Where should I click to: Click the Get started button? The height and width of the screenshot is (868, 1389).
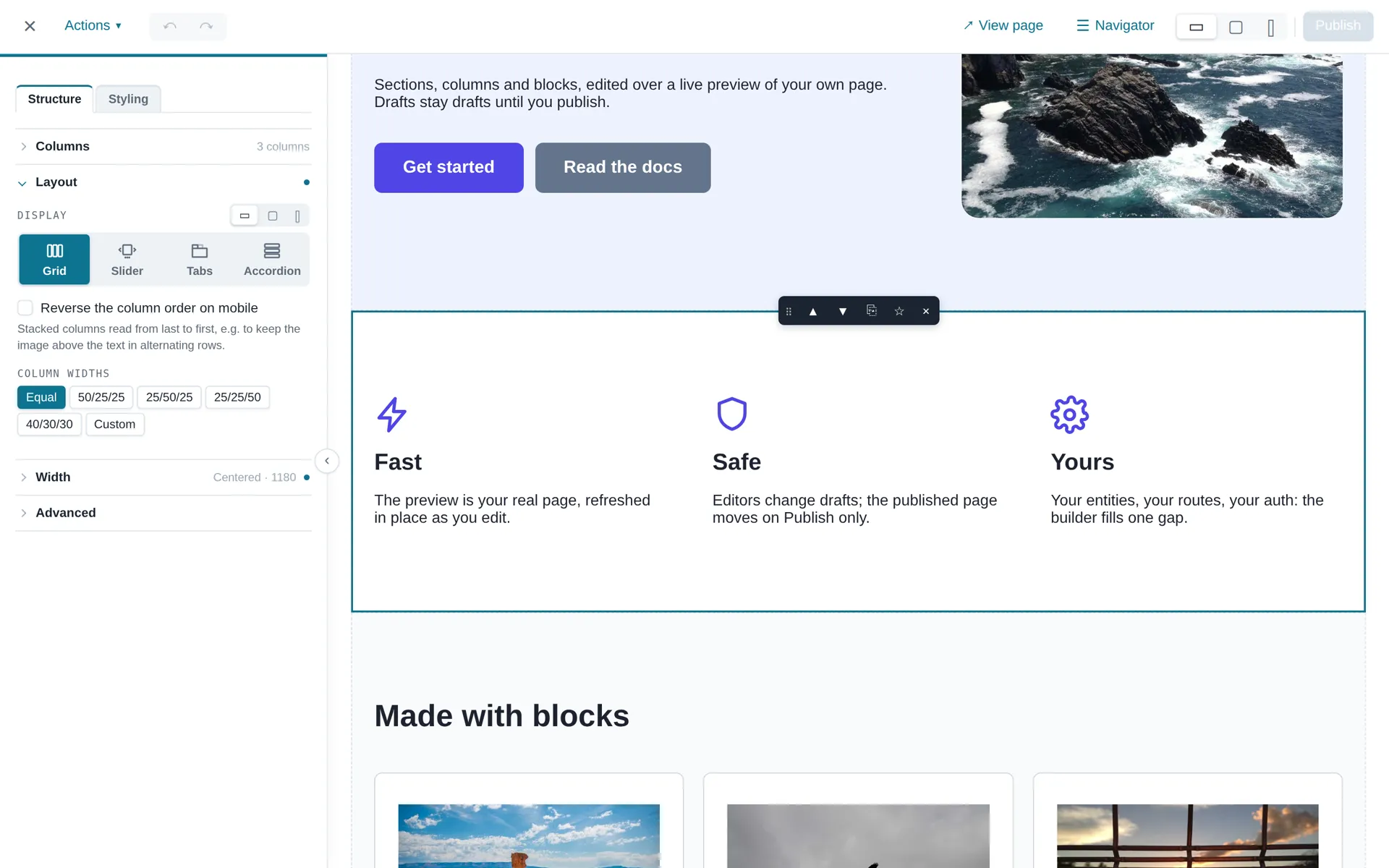click(449, 168)
